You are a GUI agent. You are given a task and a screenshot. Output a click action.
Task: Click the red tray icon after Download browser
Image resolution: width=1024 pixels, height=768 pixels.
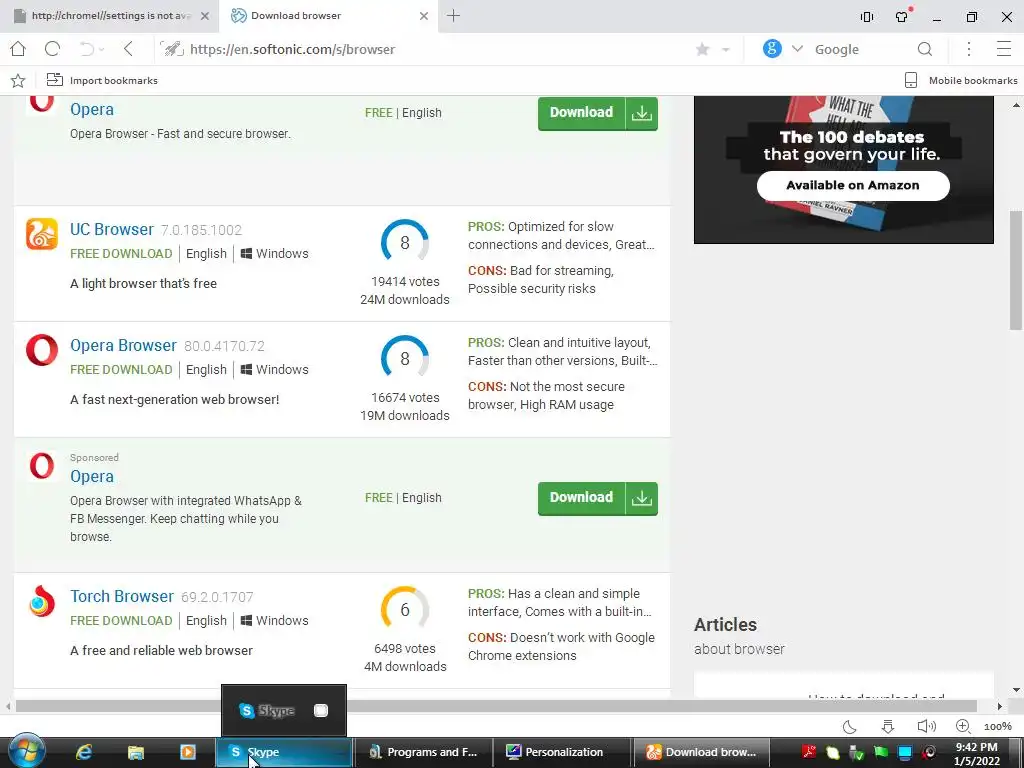click(x=809, y=752)
